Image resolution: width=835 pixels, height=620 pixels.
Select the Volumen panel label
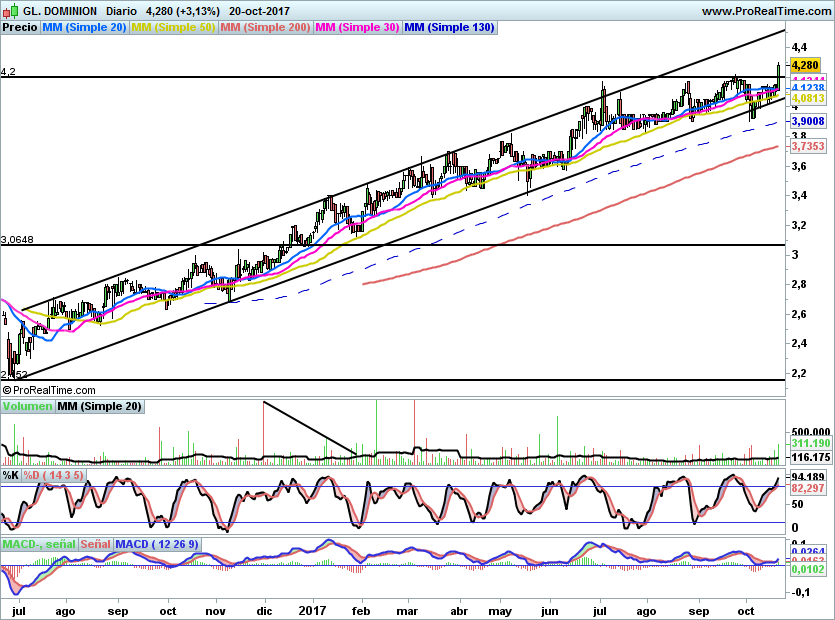(x=27, y=406)
